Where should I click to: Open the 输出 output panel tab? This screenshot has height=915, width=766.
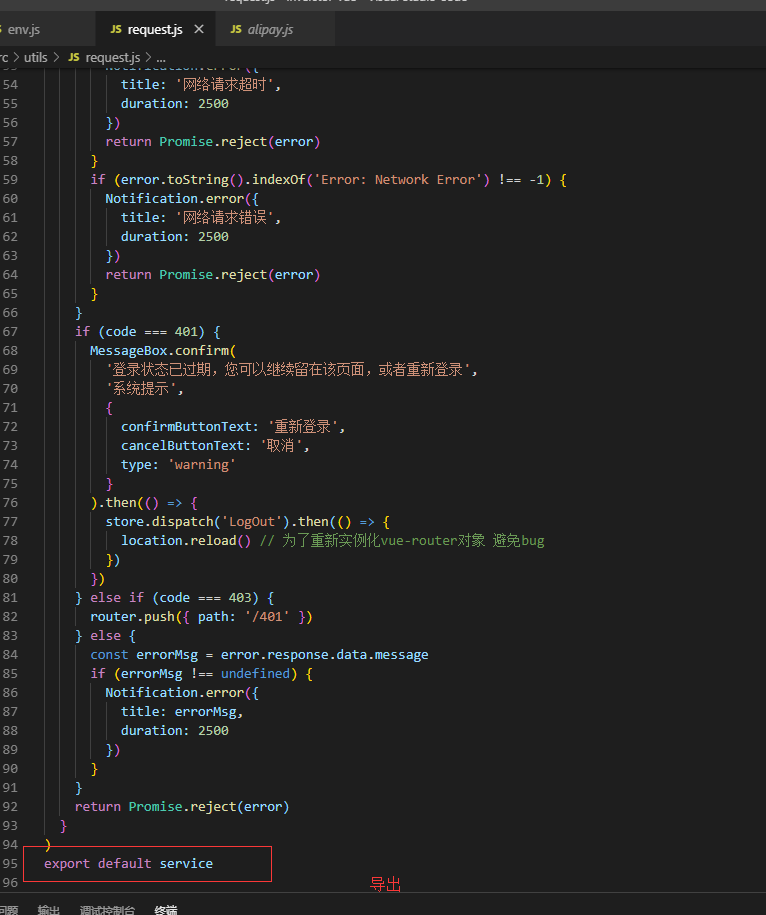coord(49,910)
